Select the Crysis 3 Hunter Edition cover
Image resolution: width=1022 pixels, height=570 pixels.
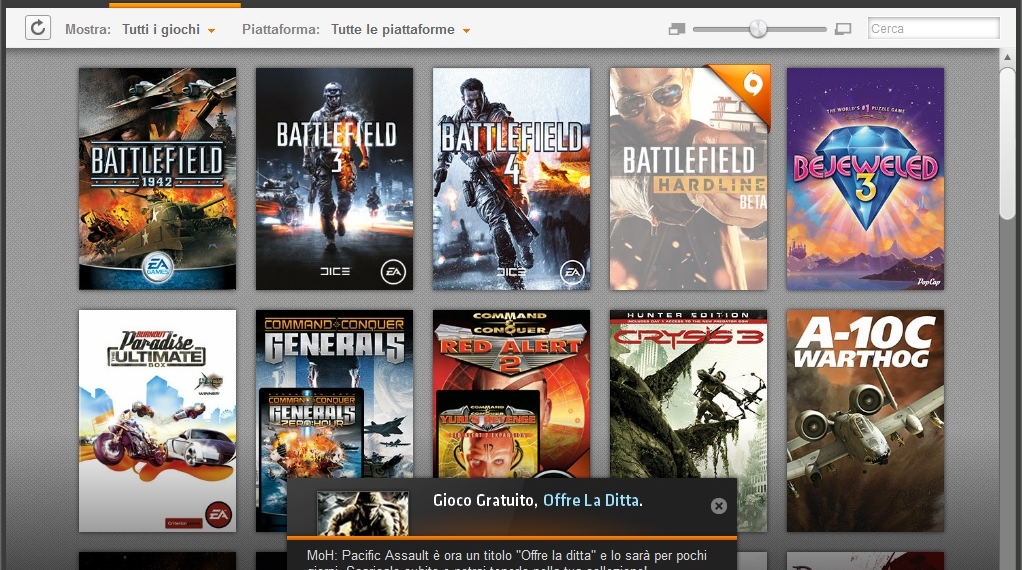click(x=688, y=394)
